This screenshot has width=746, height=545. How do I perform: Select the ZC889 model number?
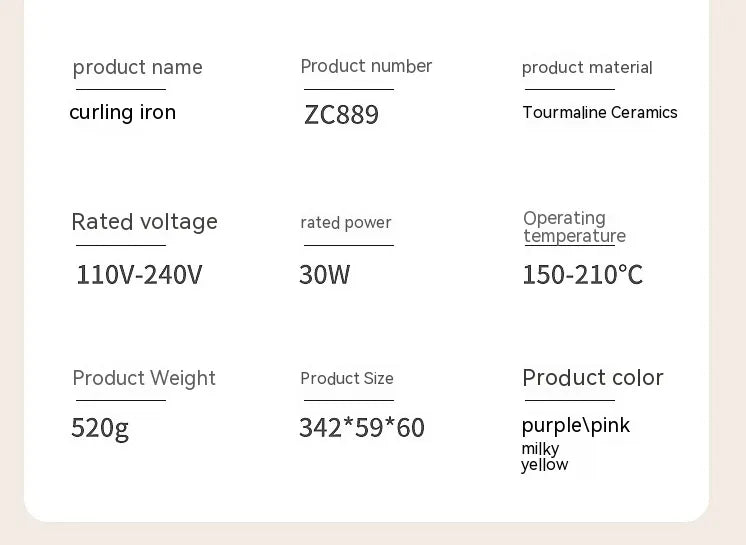point(341,115)
